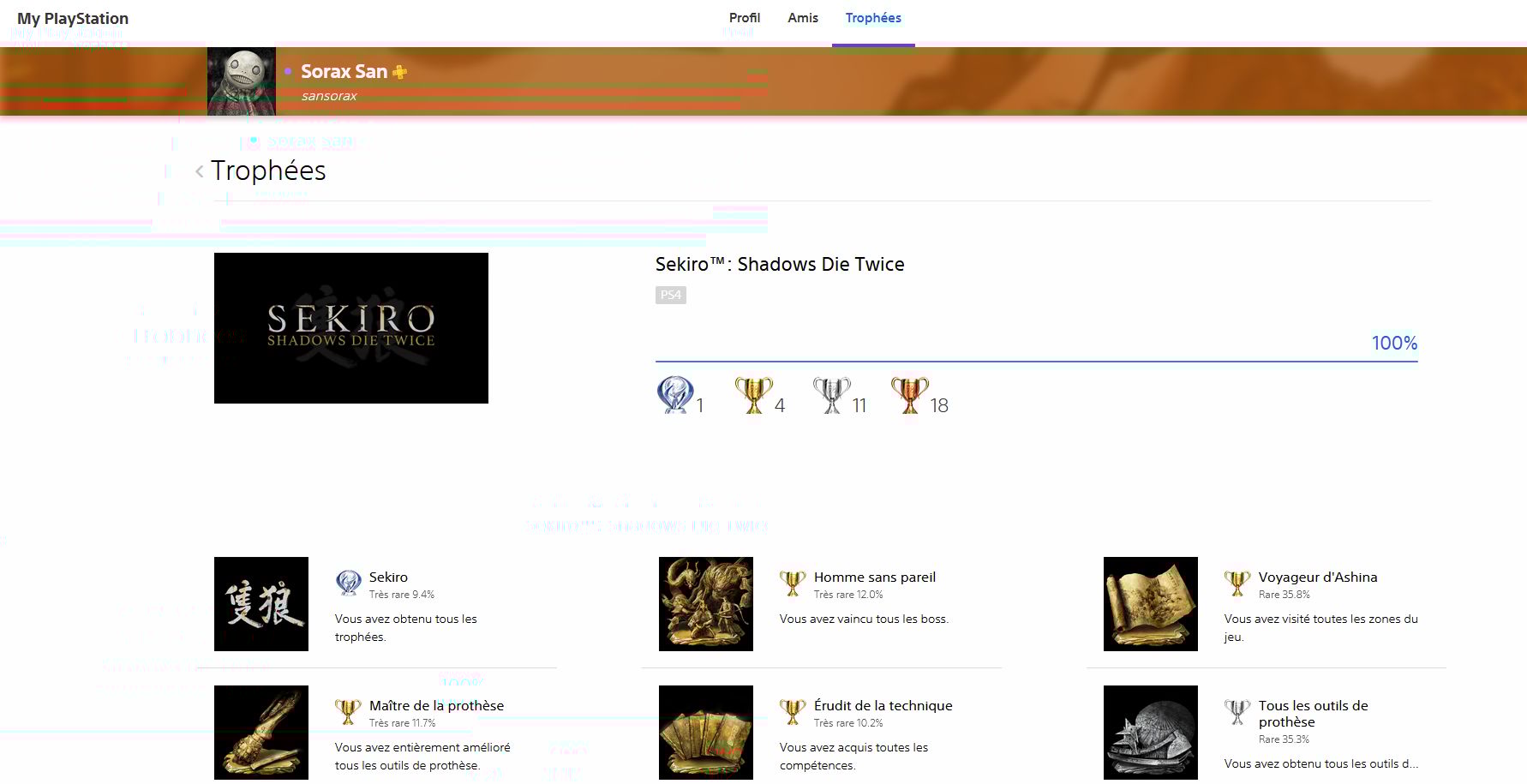Click the platinum trophy count icon

pos(675,395)
